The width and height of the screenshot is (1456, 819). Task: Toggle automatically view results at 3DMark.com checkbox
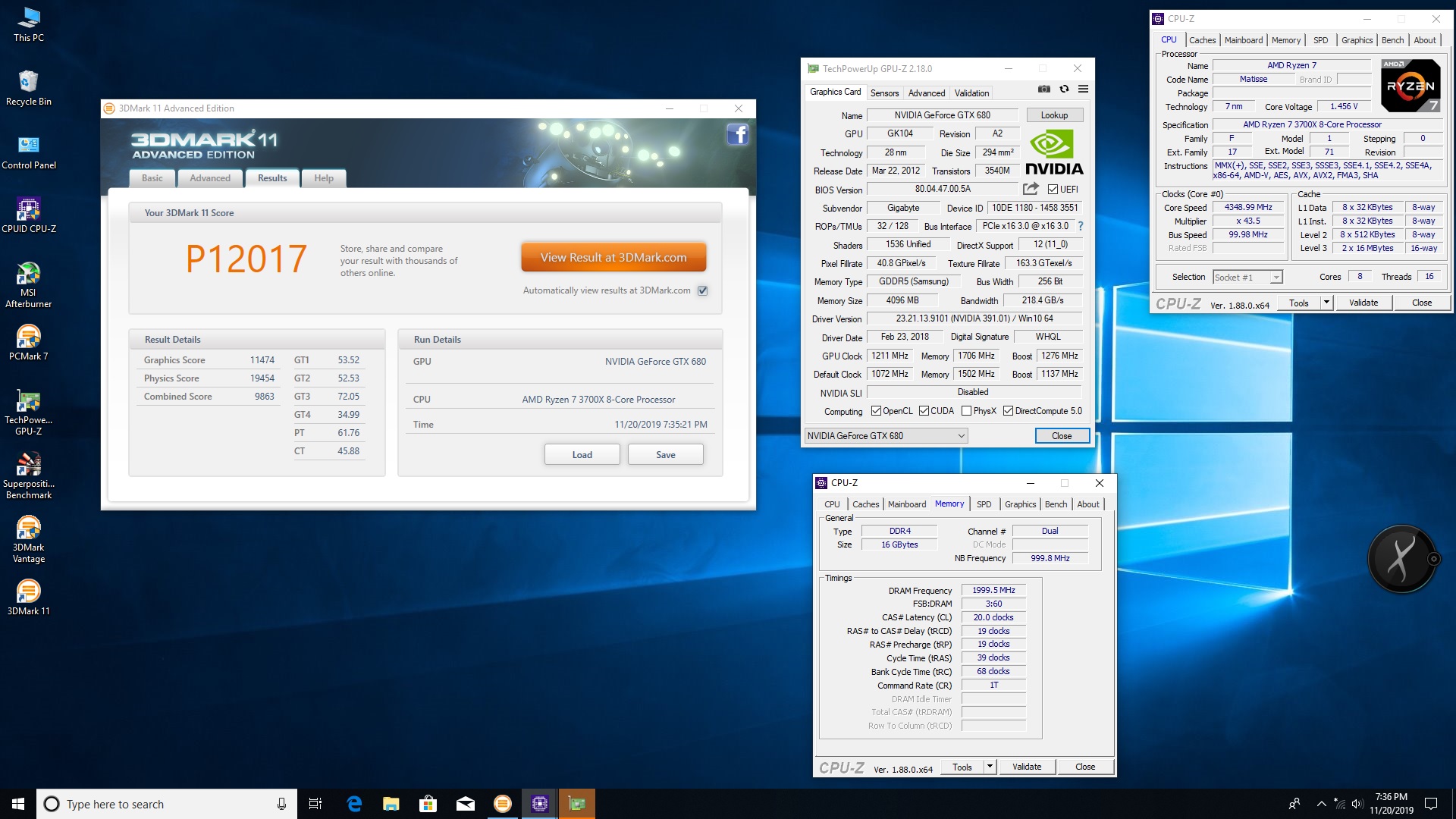703,290
